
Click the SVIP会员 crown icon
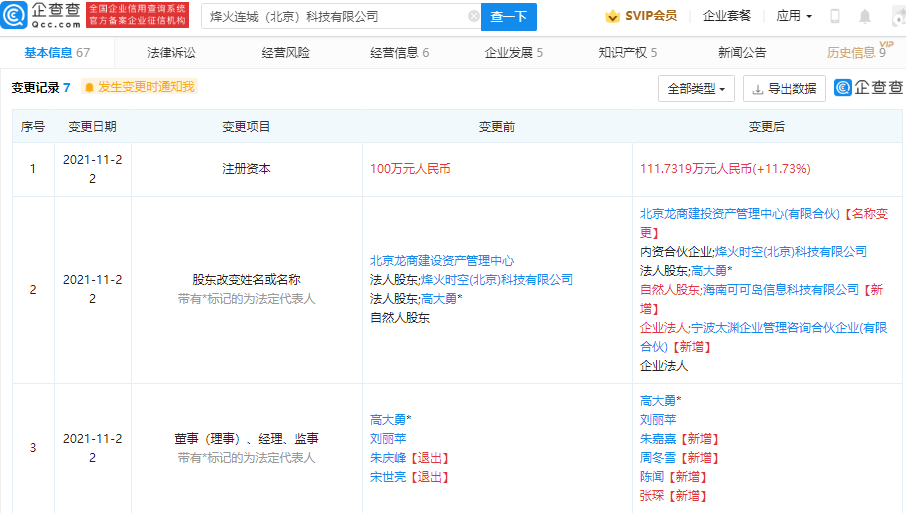[612, 16]
